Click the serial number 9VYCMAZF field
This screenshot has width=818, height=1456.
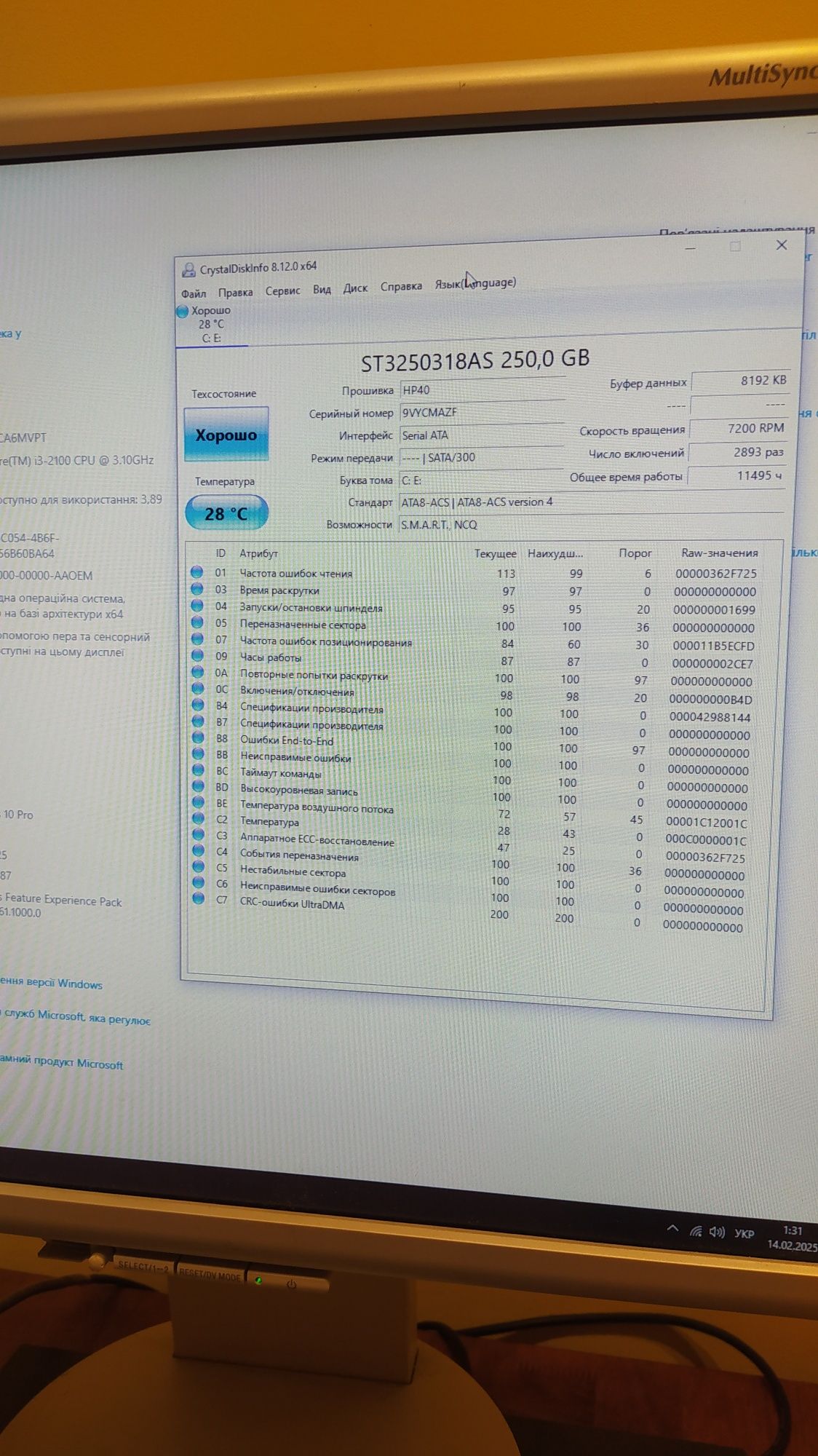tap(482, 411)
